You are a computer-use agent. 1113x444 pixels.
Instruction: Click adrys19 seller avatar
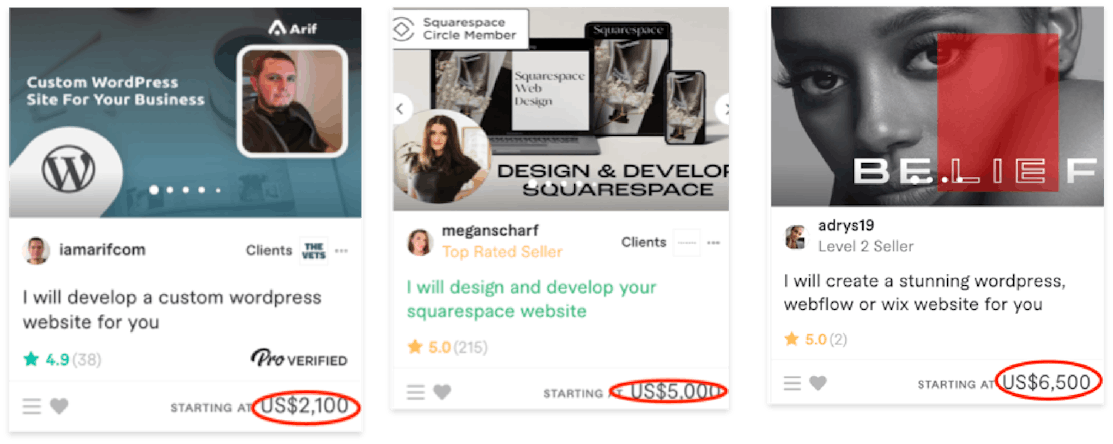[796, 237]
